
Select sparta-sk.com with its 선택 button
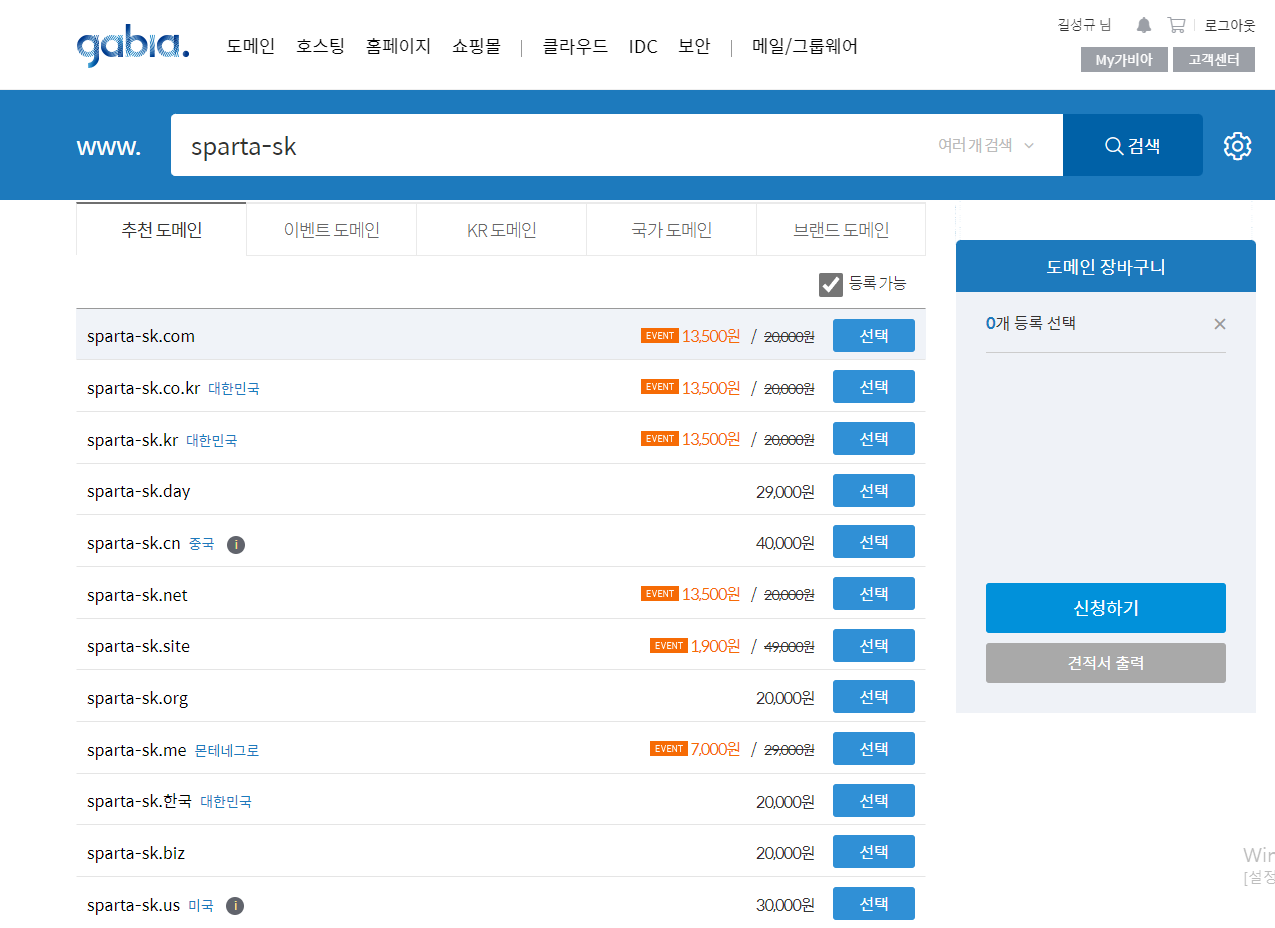pos(874,336)
